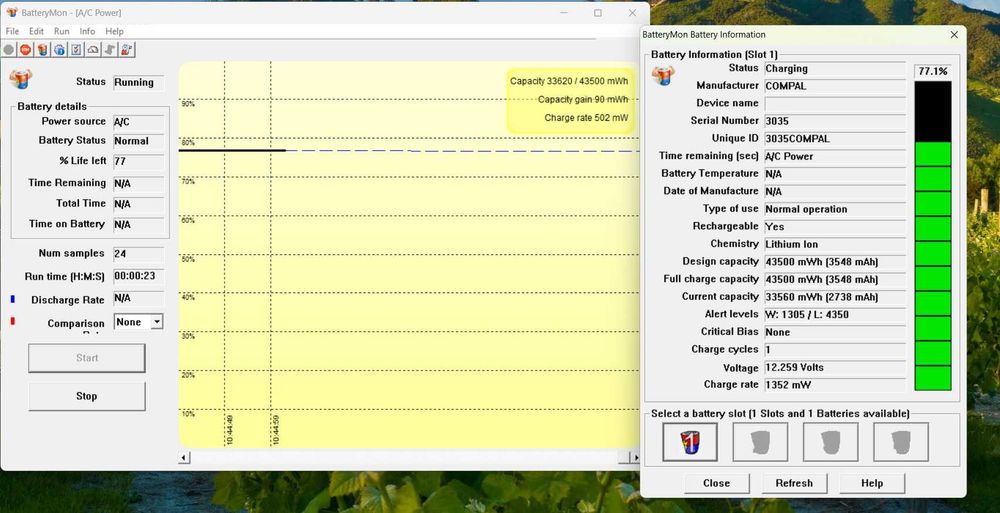Click the Critical Bias value None
Screen dimensions: 1000x513
pos(835,332)
